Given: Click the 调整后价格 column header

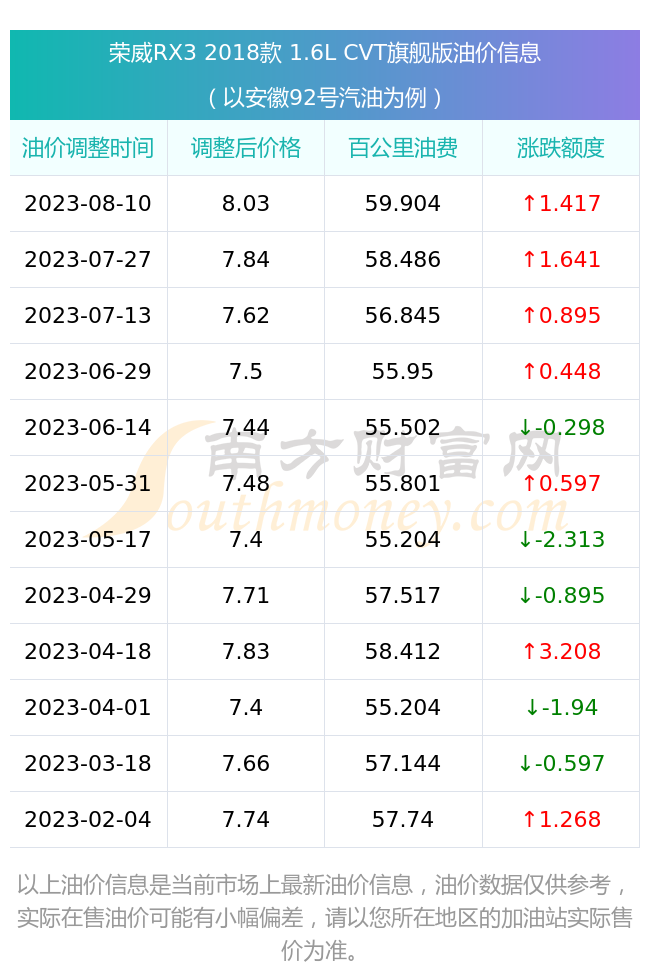Looking at the screenshot, I should pos(246,148).
